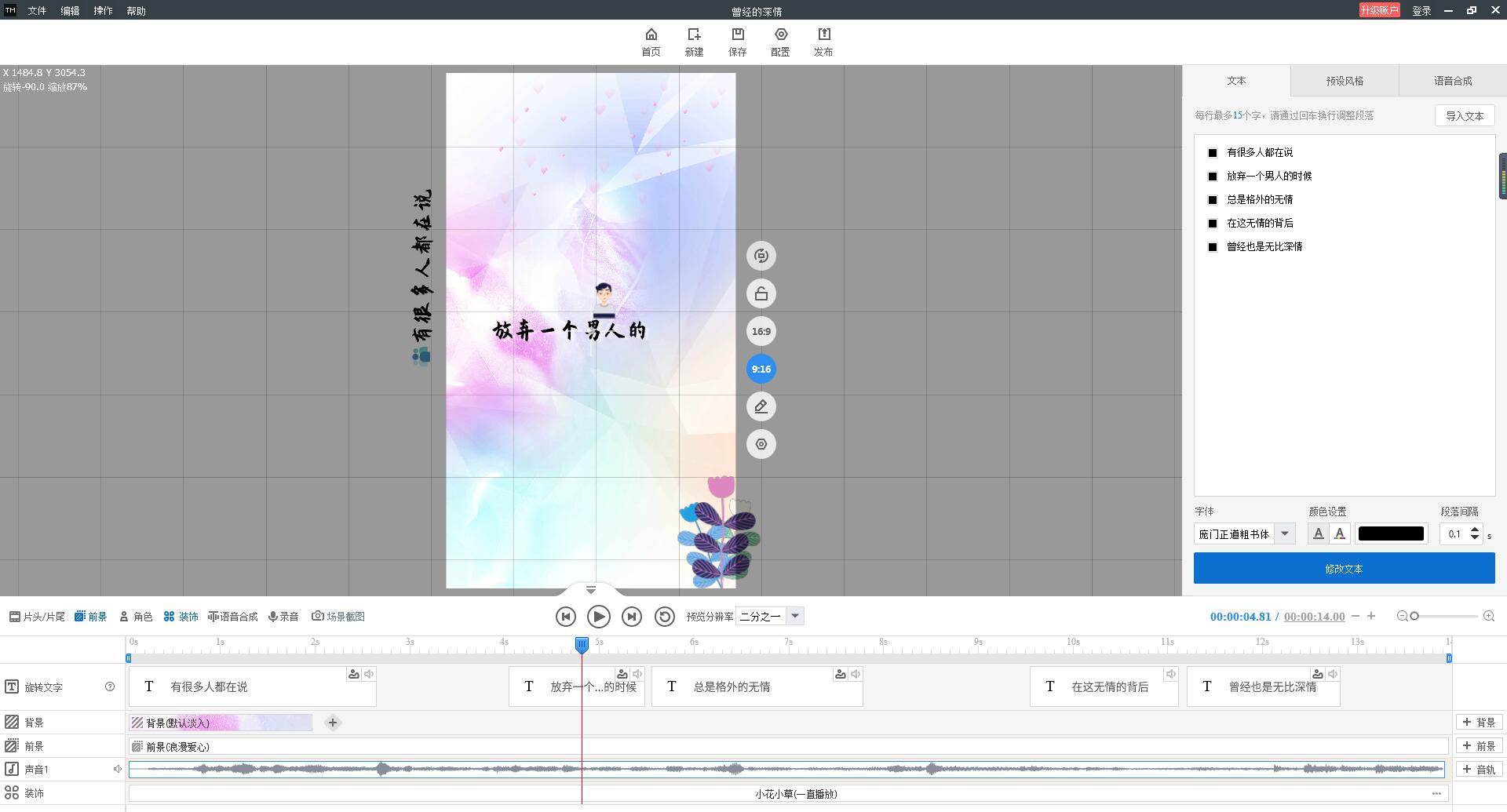Viewport: 1507px width, 812px height.
Task: Click the rotate canvas round button
Action: click(761, 256)
